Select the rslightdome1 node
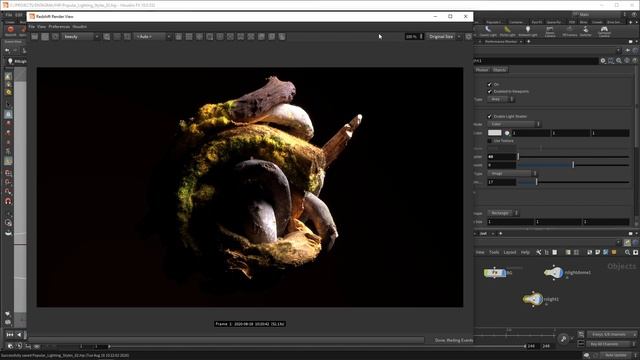 553,272
